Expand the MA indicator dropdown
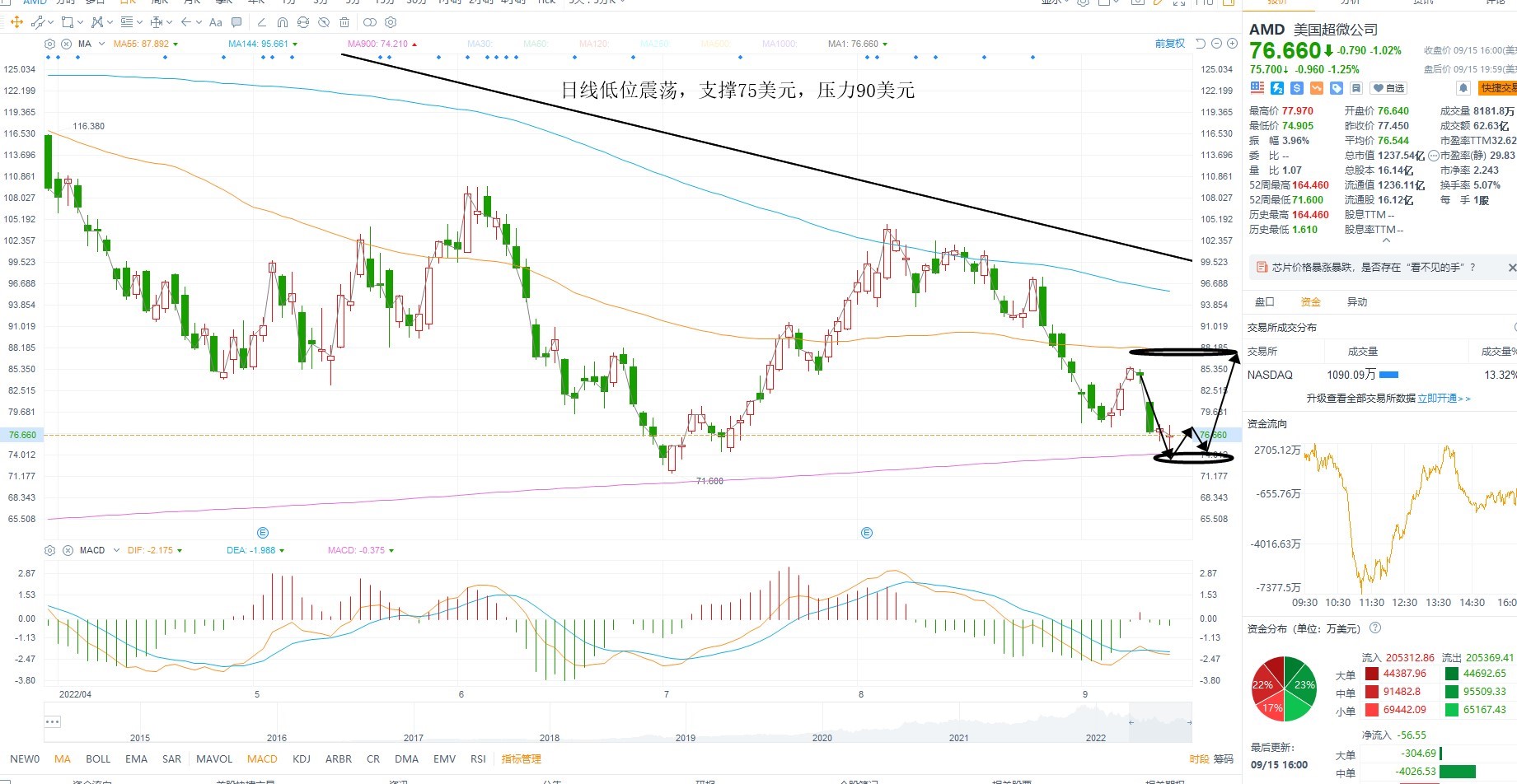This screenshot has width=1517, height=784. click(101, 44)
